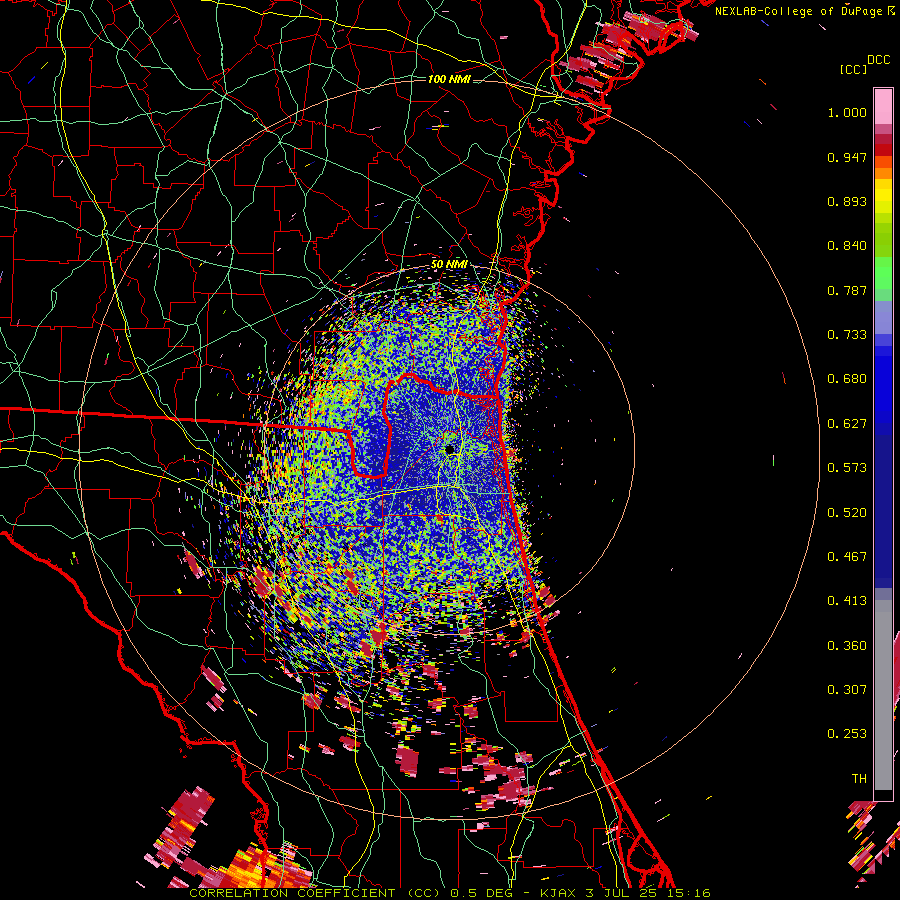Click the KJAX radar site identifier
Viewport: 900px width, 900px height.
click(558, 893)
